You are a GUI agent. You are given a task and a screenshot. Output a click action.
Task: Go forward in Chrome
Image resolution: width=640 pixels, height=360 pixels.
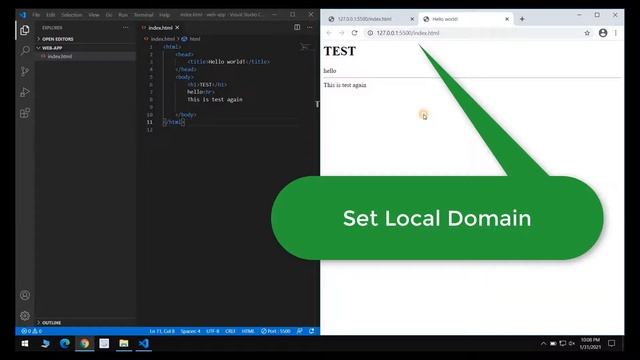click(342, 33)
